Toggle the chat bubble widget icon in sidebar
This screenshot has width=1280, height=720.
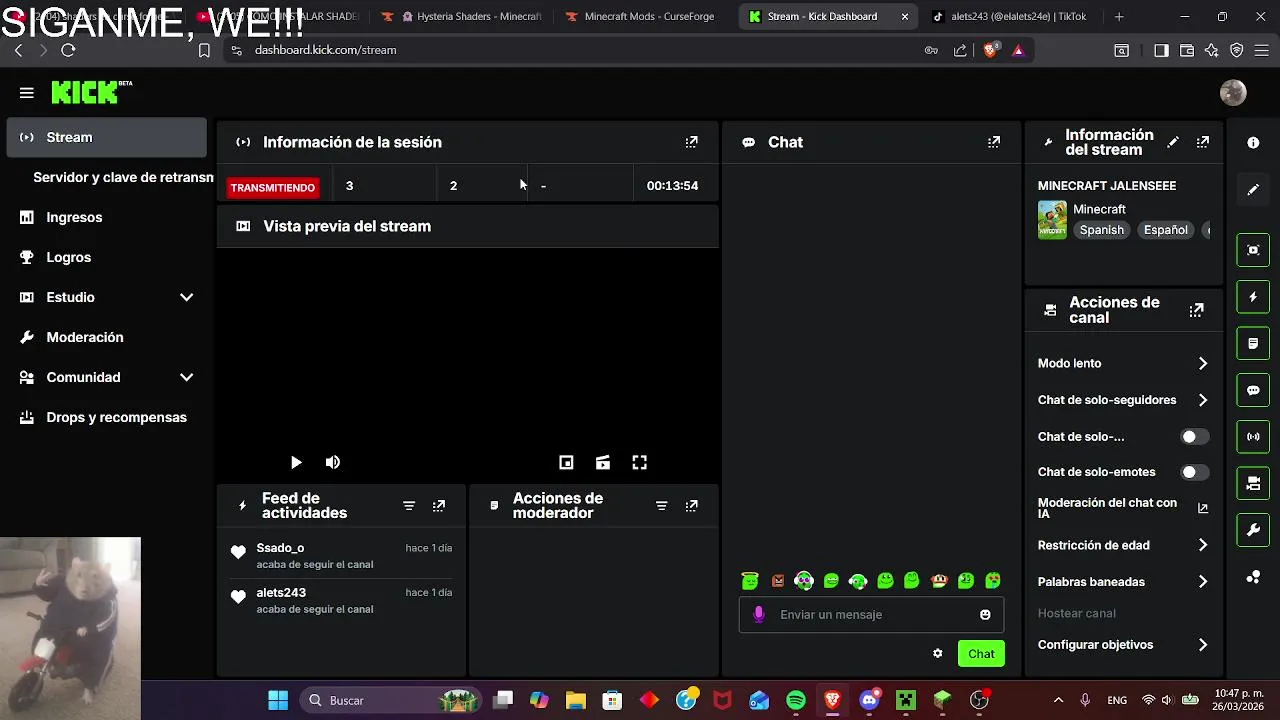pyautogui.click(x=1253, y=390)
